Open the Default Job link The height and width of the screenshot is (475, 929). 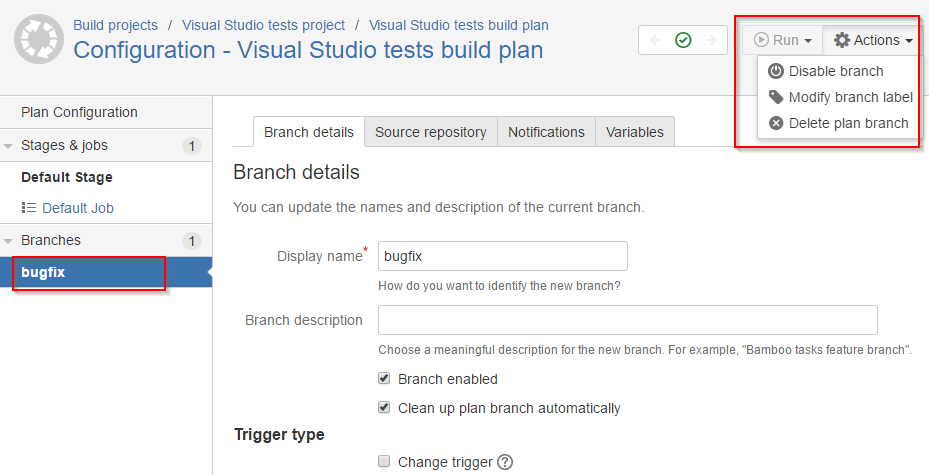pyautogui.click(x=78, y=208)
